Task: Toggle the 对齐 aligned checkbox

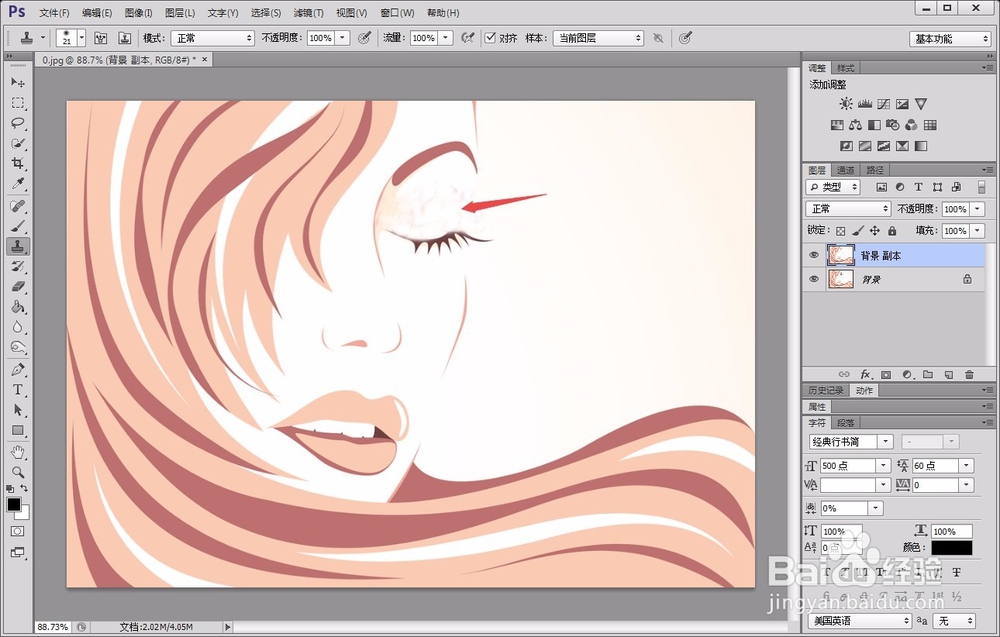Action: pos(490,38)
